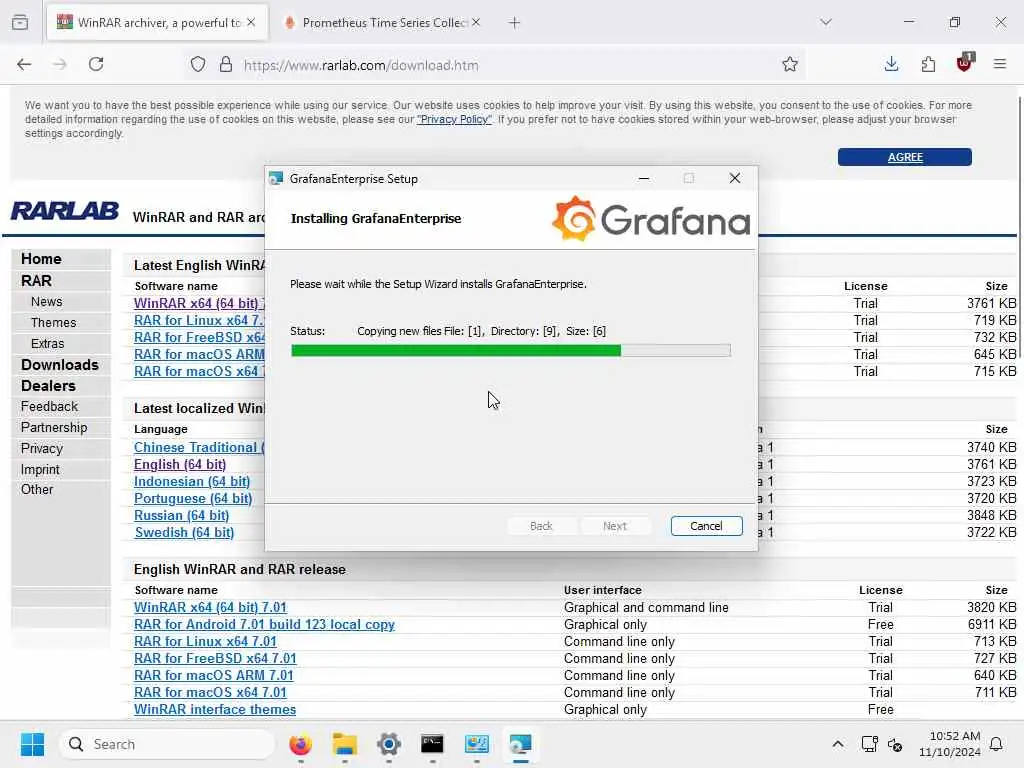Screen dimensions: 1024x768
Task: Click the URL address bar
Action: coord(496,65)
